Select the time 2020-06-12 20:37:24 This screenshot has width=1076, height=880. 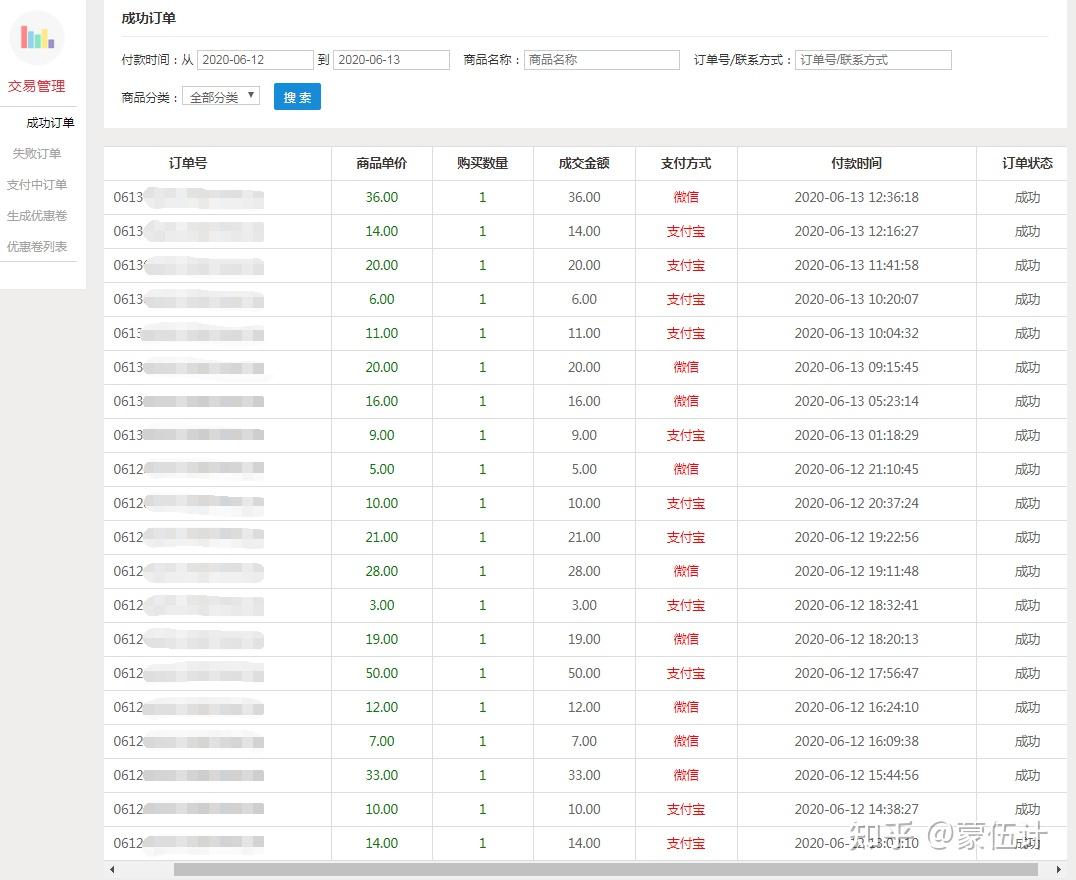(x=856, y=503)
